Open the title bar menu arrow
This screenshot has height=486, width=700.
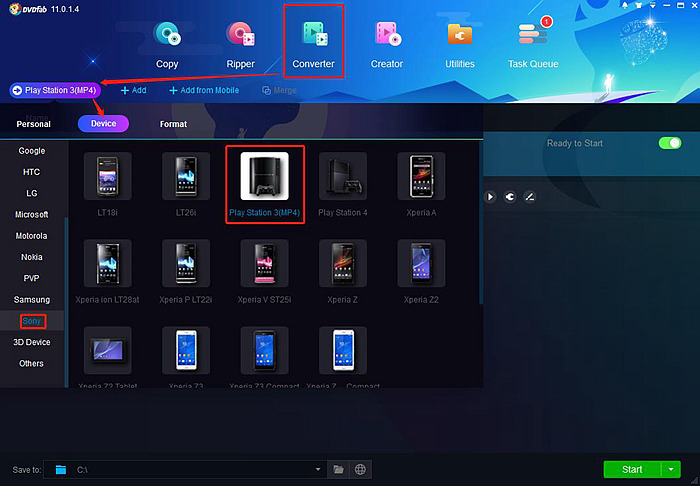click(653, 5)
